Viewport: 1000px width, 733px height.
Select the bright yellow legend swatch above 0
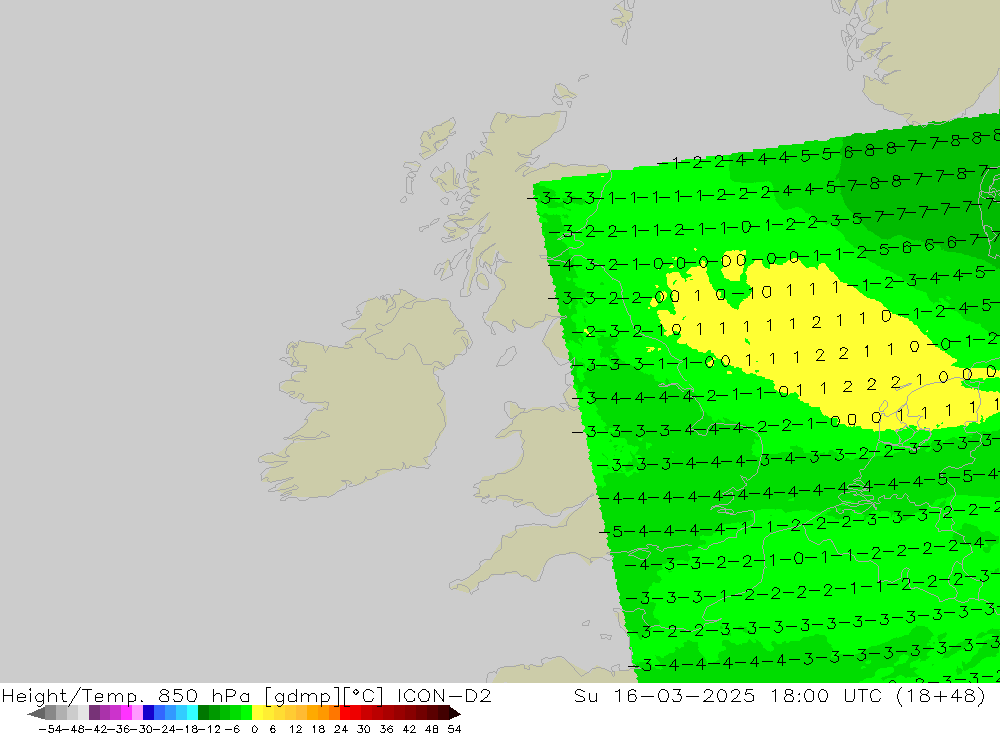[x=257, y=713]
